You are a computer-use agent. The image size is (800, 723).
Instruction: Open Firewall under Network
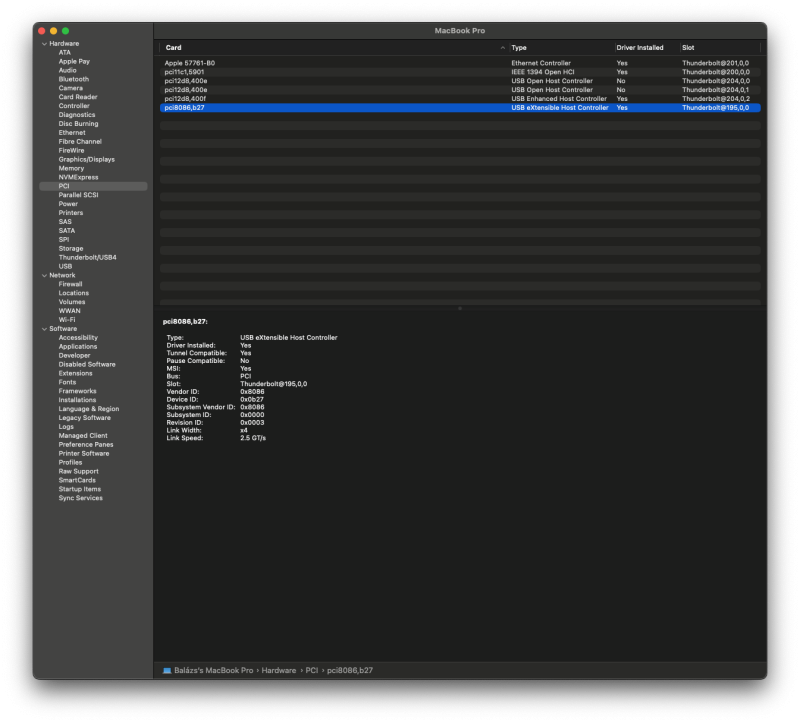[x=70, y=285]
